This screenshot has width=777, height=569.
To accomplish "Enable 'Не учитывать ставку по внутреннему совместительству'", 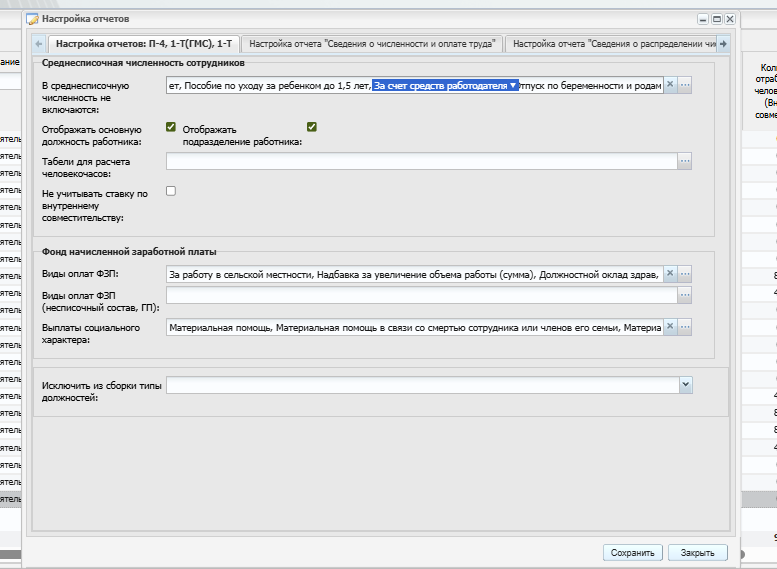I will (x=171, y=191).
